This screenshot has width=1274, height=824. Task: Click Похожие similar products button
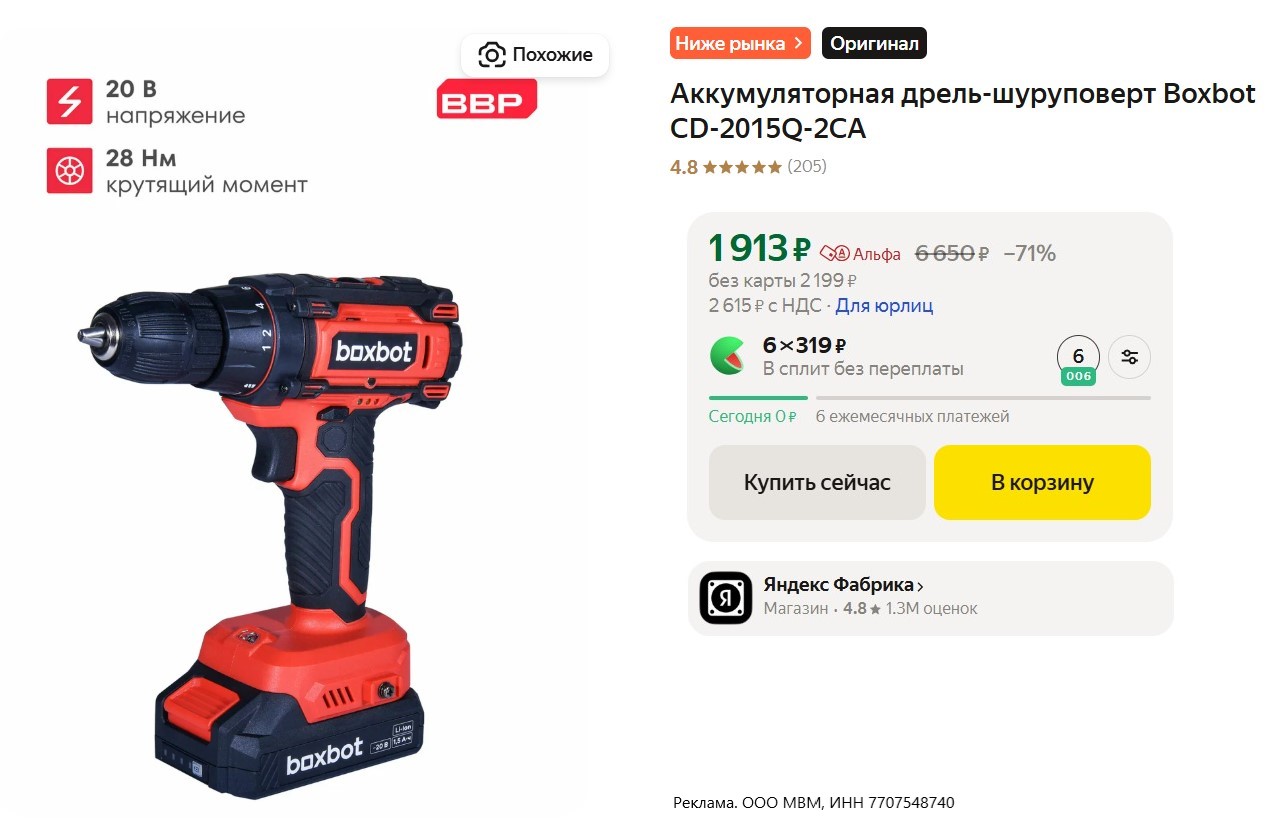pos(535,55)
